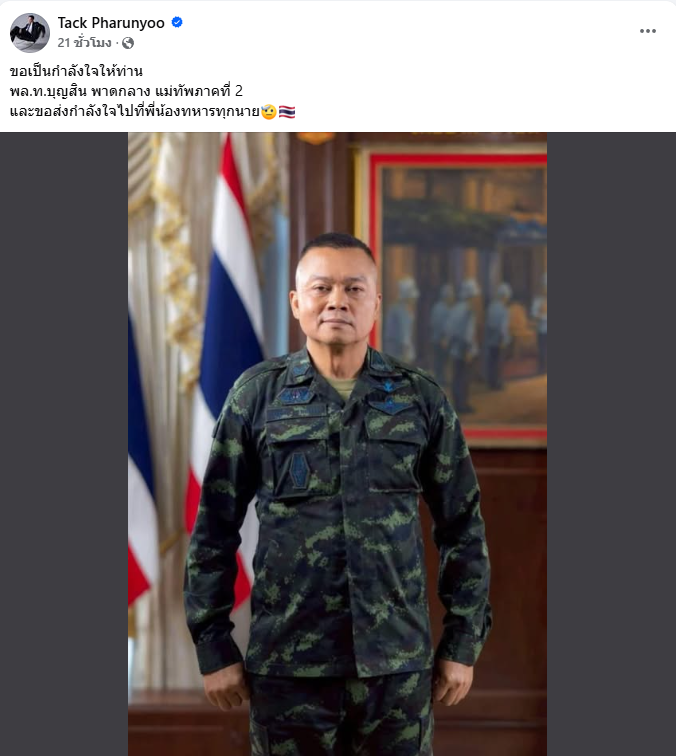Click the text พล.ท.บุญสิน พาดกลาง แม่ทัพภาคที่ 2
676x756 pixels.
pos(126,91)
